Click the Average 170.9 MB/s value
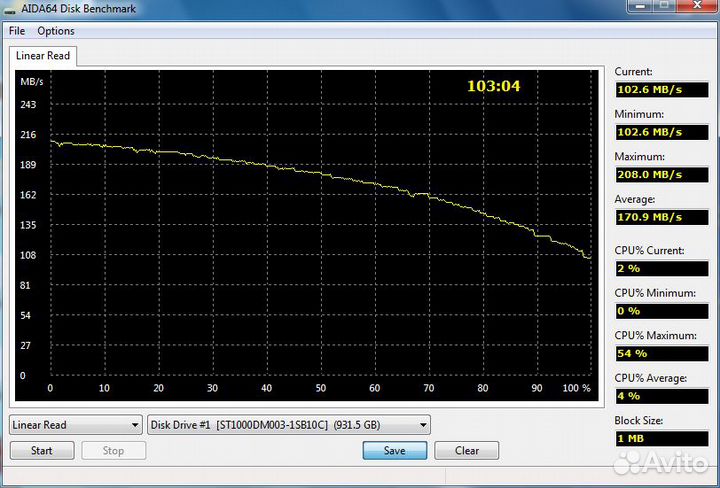Image resolution: width=720 pixels, height=488 pixels. pos(662,217)
